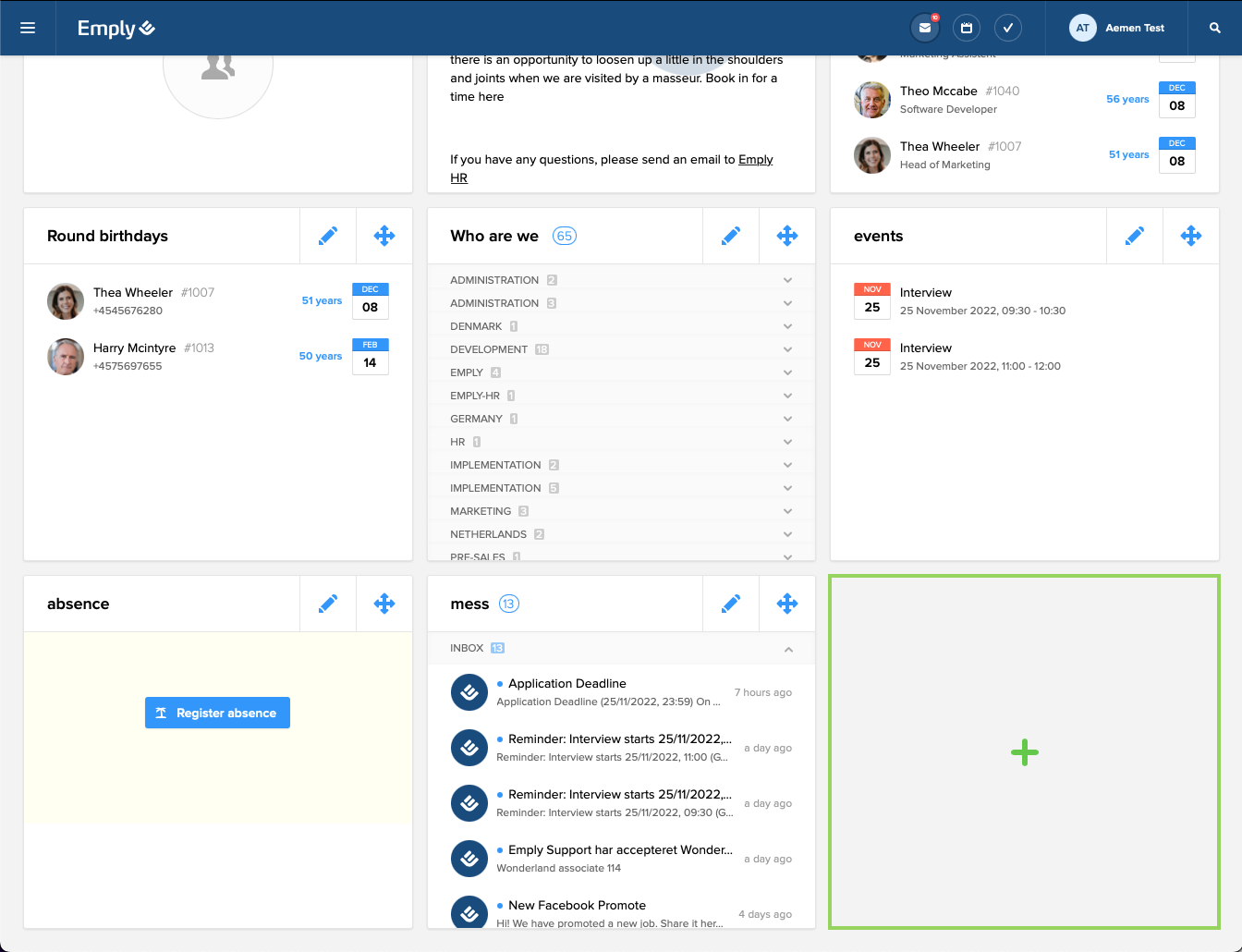Viewport: 1242px width, 952px height.
Task: Open the messages envelope icon in header
Action: click(x=924, y=28)
